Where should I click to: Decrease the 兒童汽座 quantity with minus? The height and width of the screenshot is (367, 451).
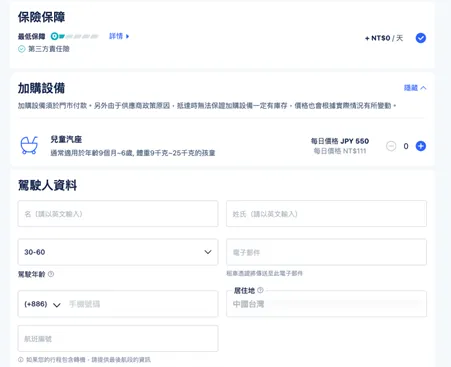point(391,146)
